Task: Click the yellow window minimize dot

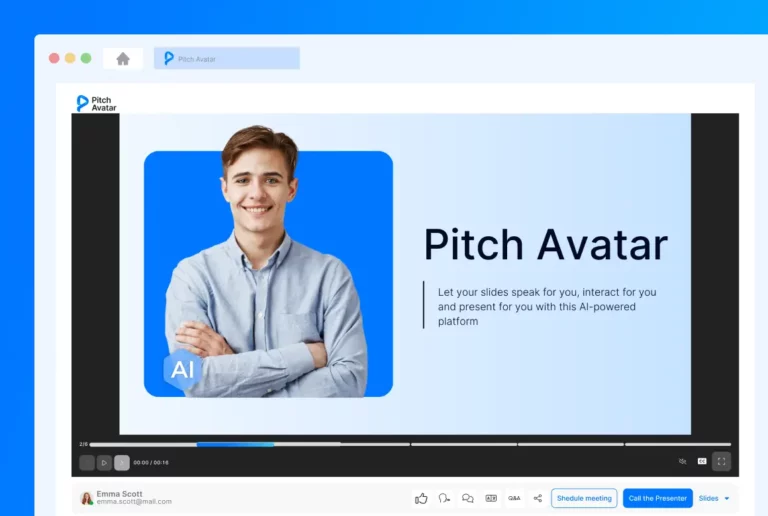Action: click(70, 58)
